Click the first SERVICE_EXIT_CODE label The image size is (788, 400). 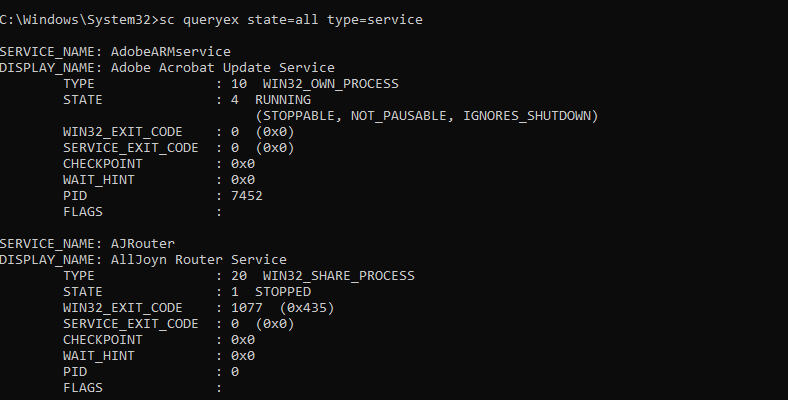click(130, 148)
